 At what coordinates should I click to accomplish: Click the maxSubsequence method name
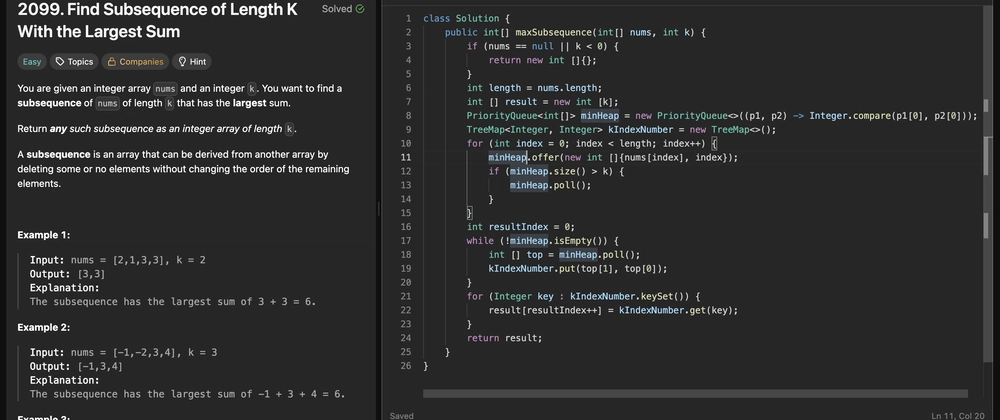point(554,33)
